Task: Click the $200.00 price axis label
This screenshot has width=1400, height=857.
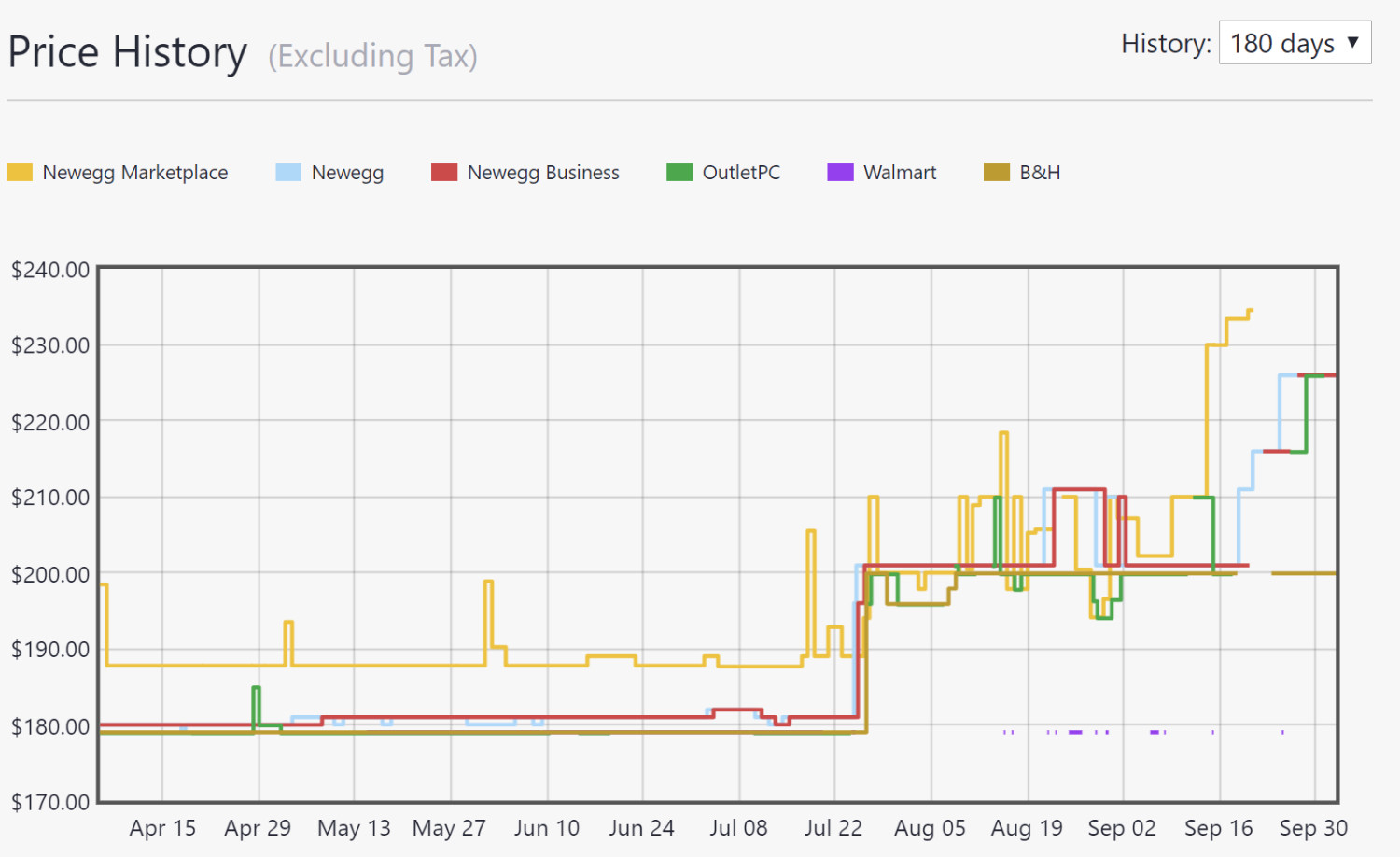Action: point(50,574)
